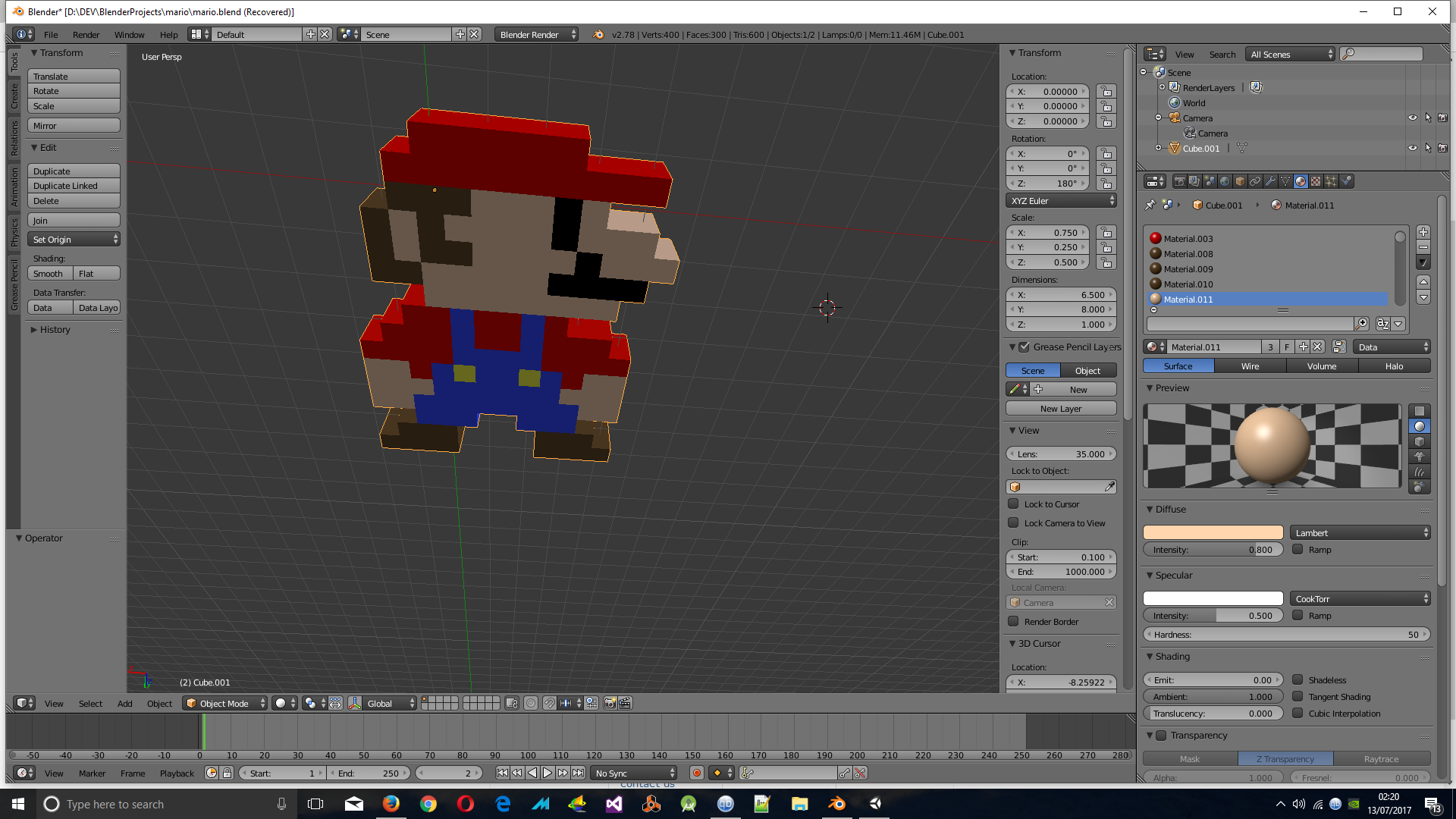Enable Lock Camera to View checkbox
This screenshot has width=1456, height=819.
pos(1013,522)
